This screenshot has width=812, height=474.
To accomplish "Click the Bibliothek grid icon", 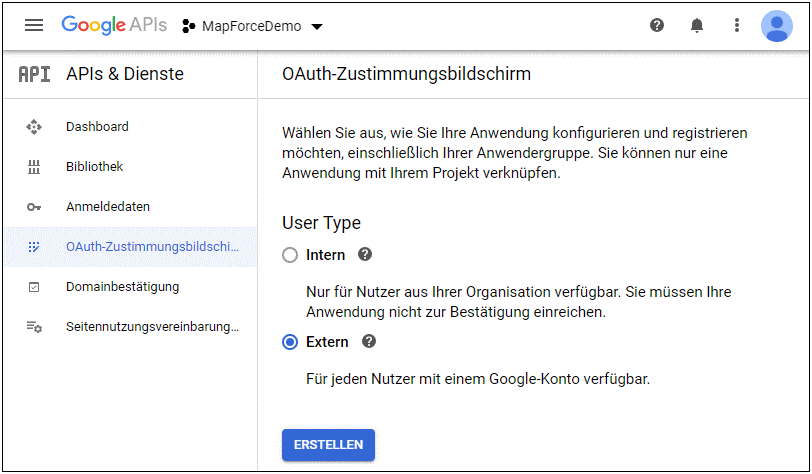I will [x=34, y=167].
